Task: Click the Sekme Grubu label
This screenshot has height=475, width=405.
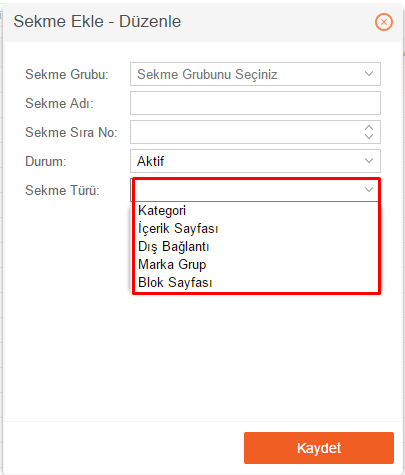Action: point(67,74)
